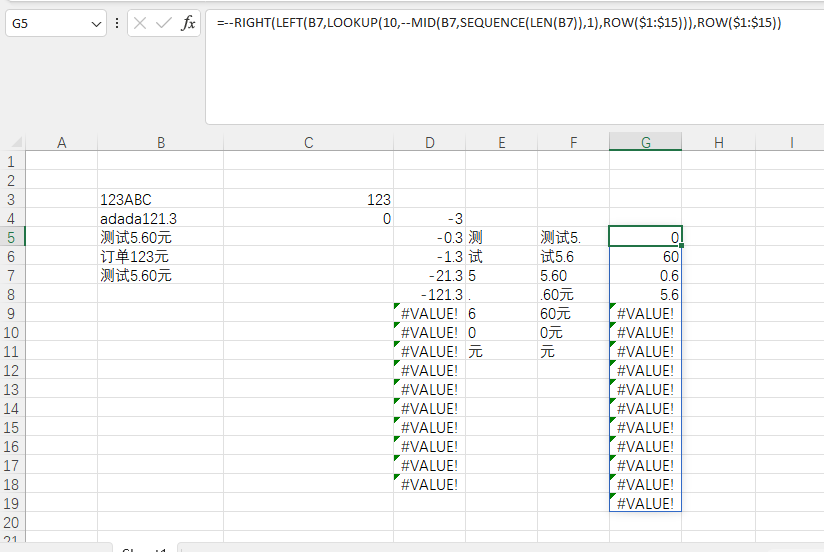
Task: Select column B header
Action: pos(161,142)
